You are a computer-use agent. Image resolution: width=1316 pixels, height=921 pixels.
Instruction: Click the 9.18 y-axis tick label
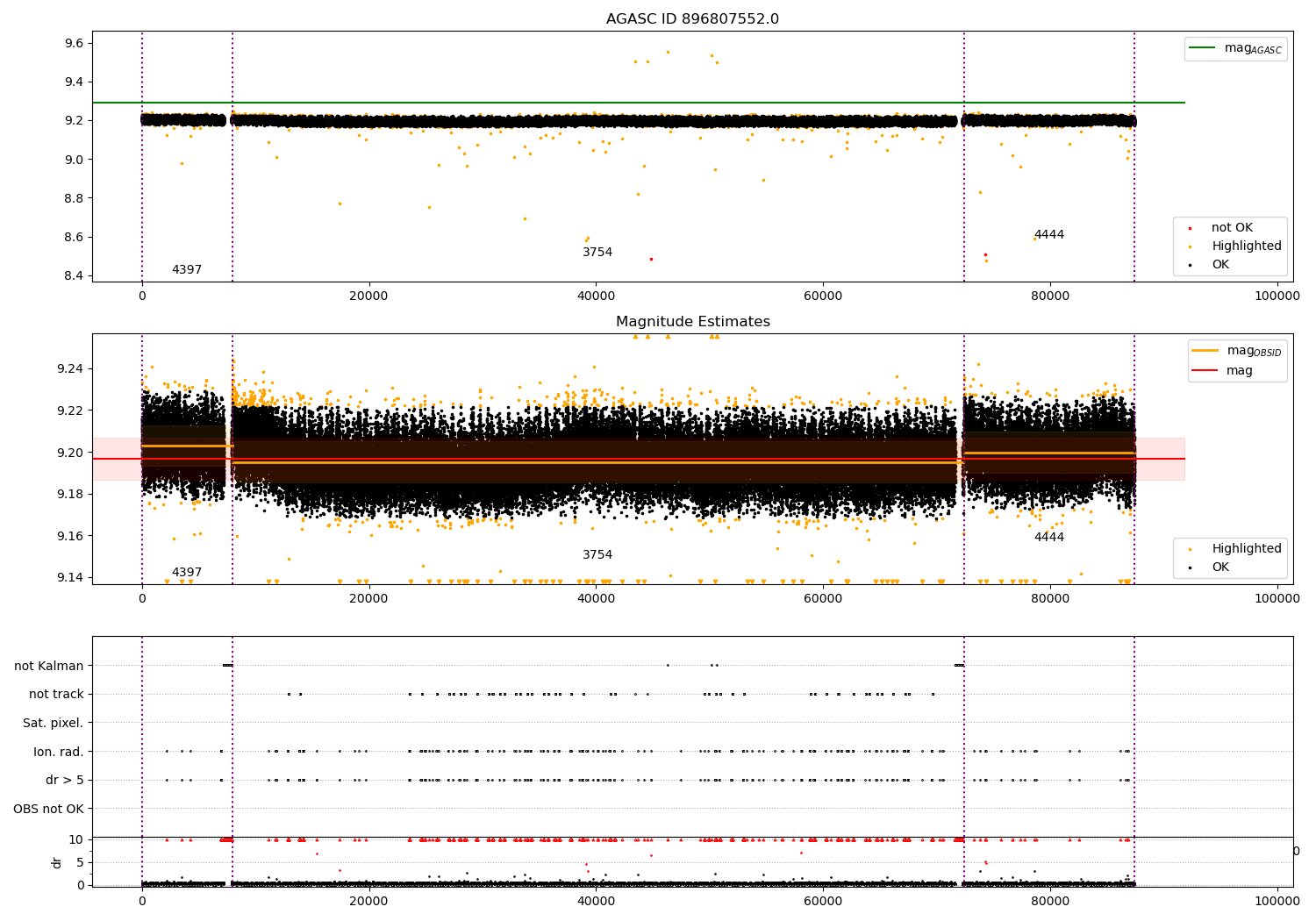(x=70, y=494)
